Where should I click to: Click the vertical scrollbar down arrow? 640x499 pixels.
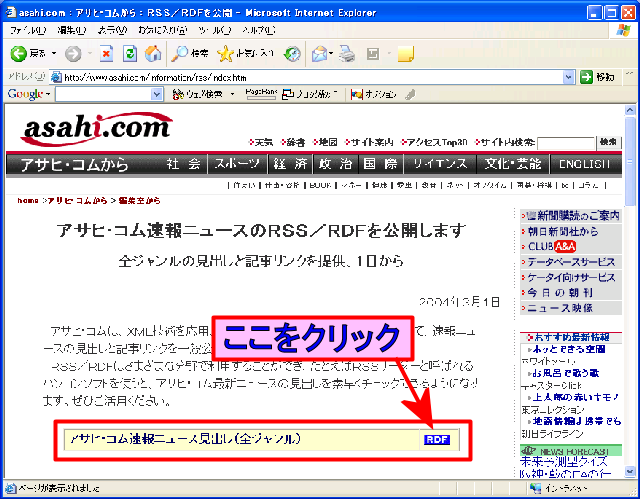pos(630,472)
